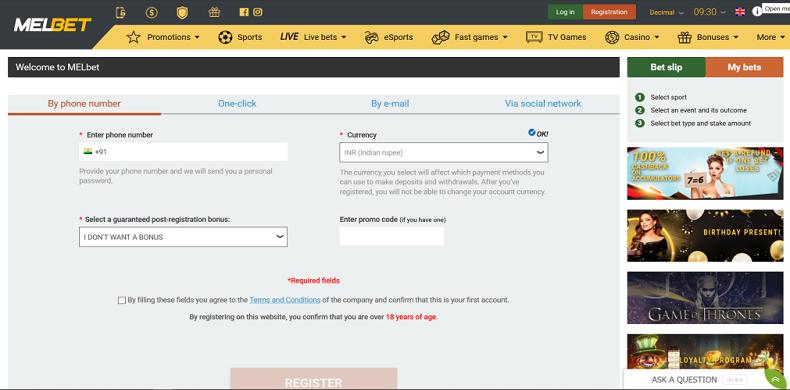Switch to By phone number tab
The image size is (790, 390).
(84, 104)
